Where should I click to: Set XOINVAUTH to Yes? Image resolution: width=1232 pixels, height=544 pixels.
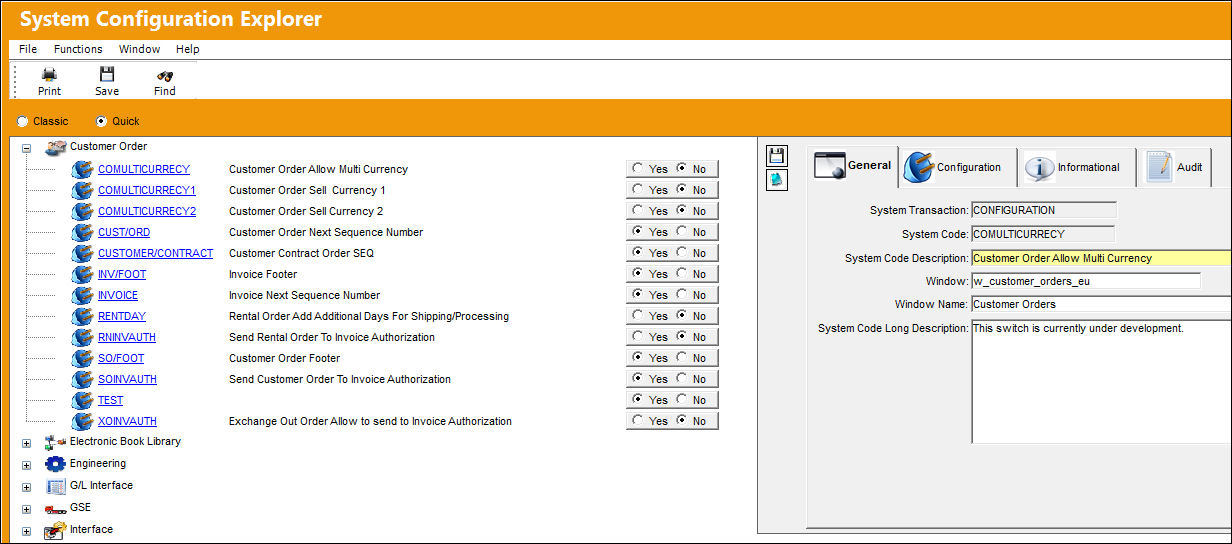pos(637,421)
